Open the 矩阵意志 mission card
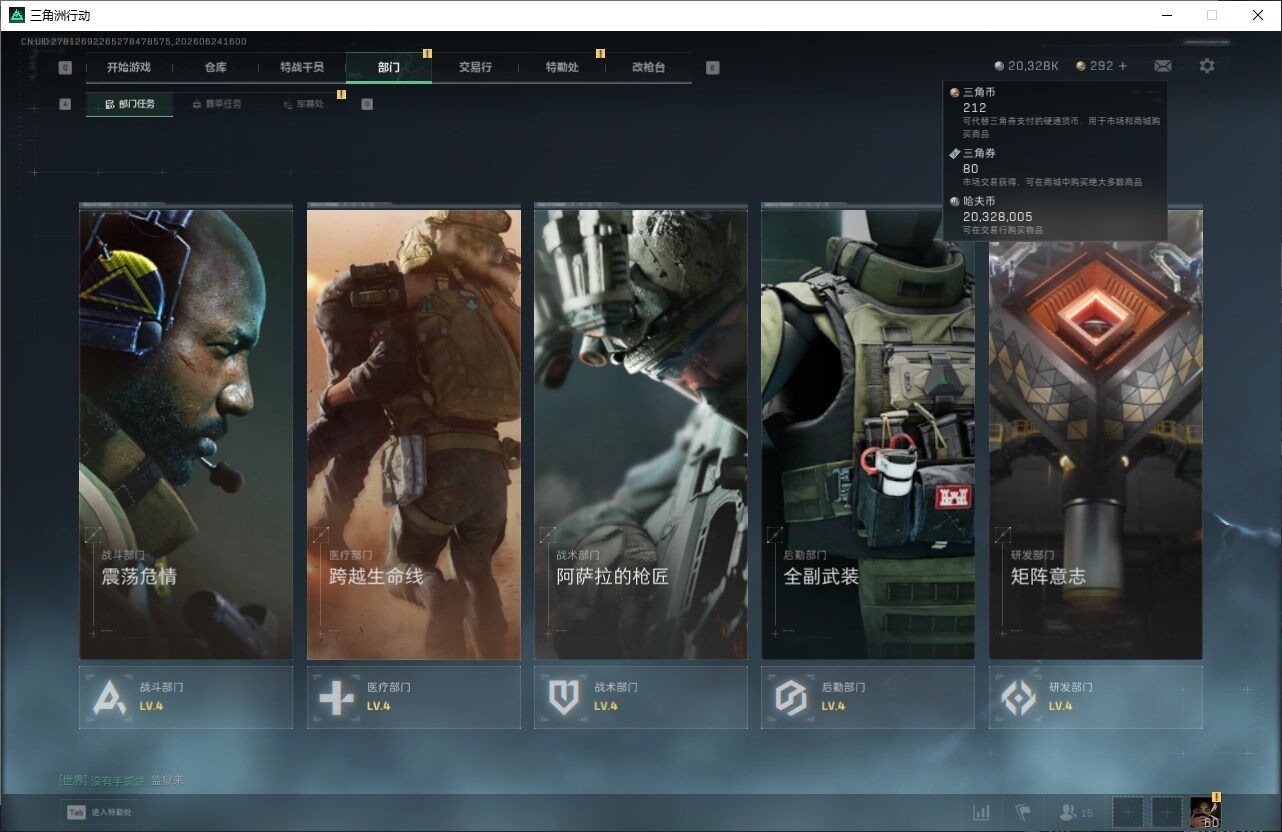This screenshot has height=832, width=1282. click(x=1096, y=433)
